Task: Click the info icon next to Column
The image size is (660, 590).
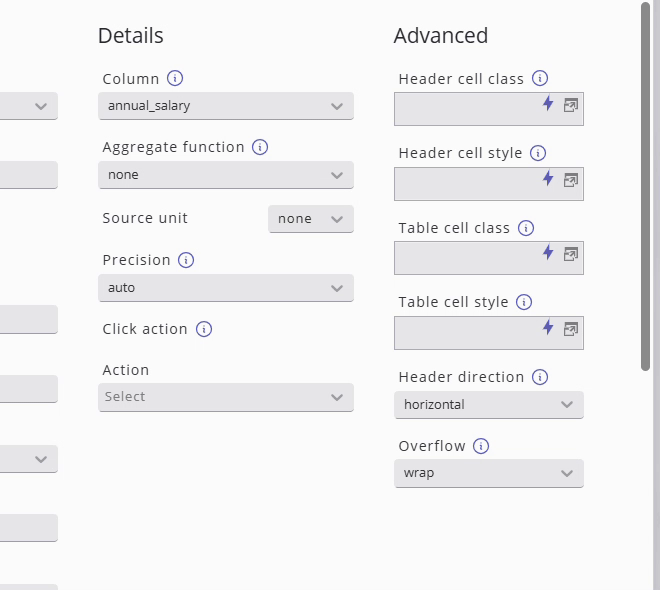Action: 175,78
